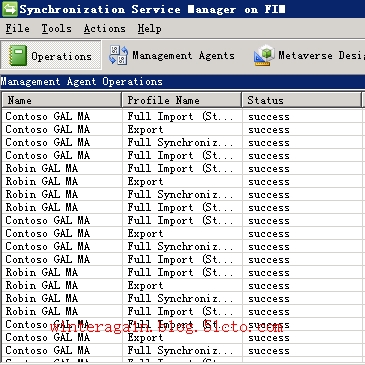365x365 pixels.
Task: Sort by the Profile Name column header
Action: [x=182, y=100]
